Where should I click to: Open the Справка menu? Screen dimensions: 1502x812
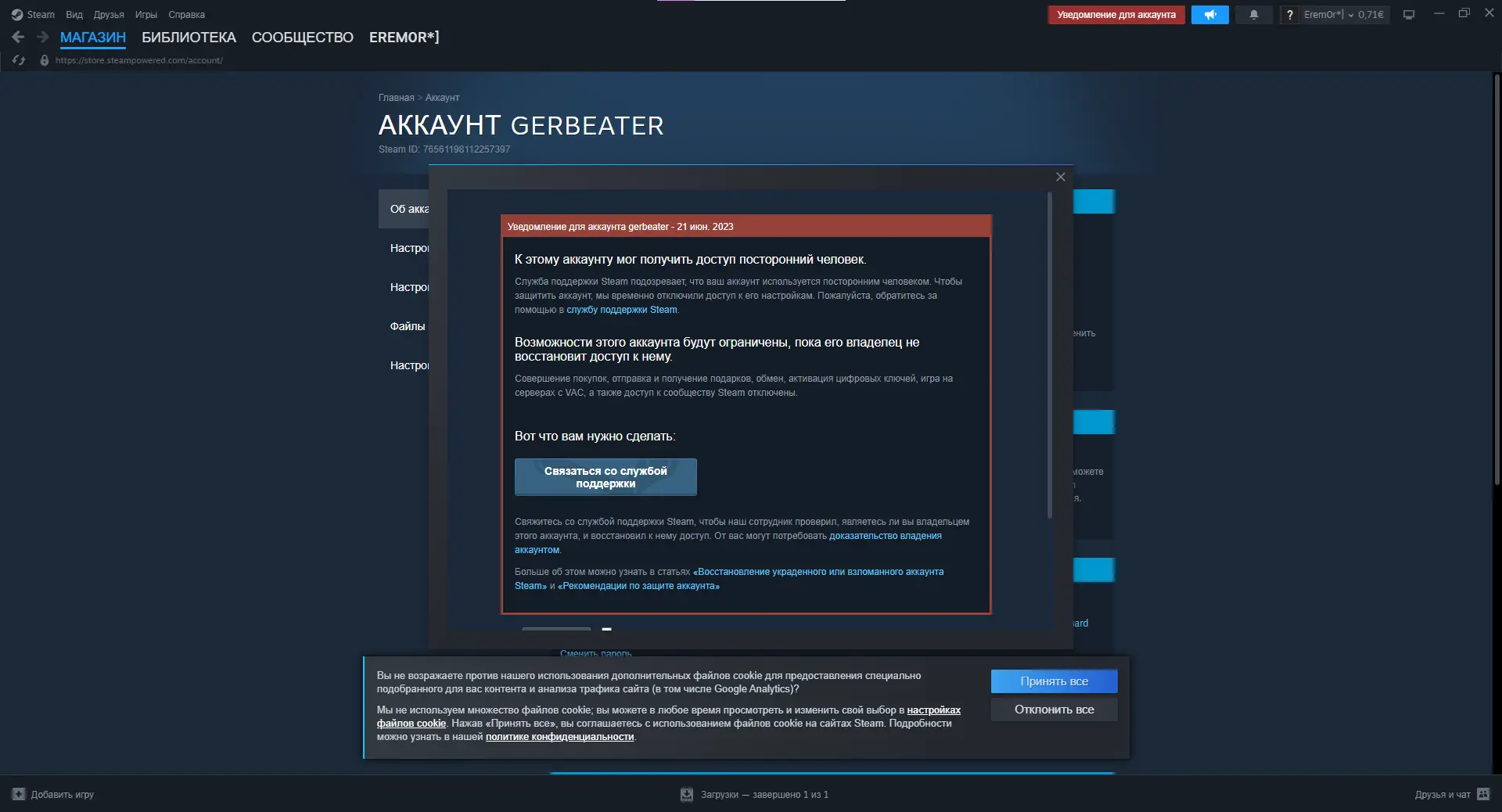click(x=186, y=15)
